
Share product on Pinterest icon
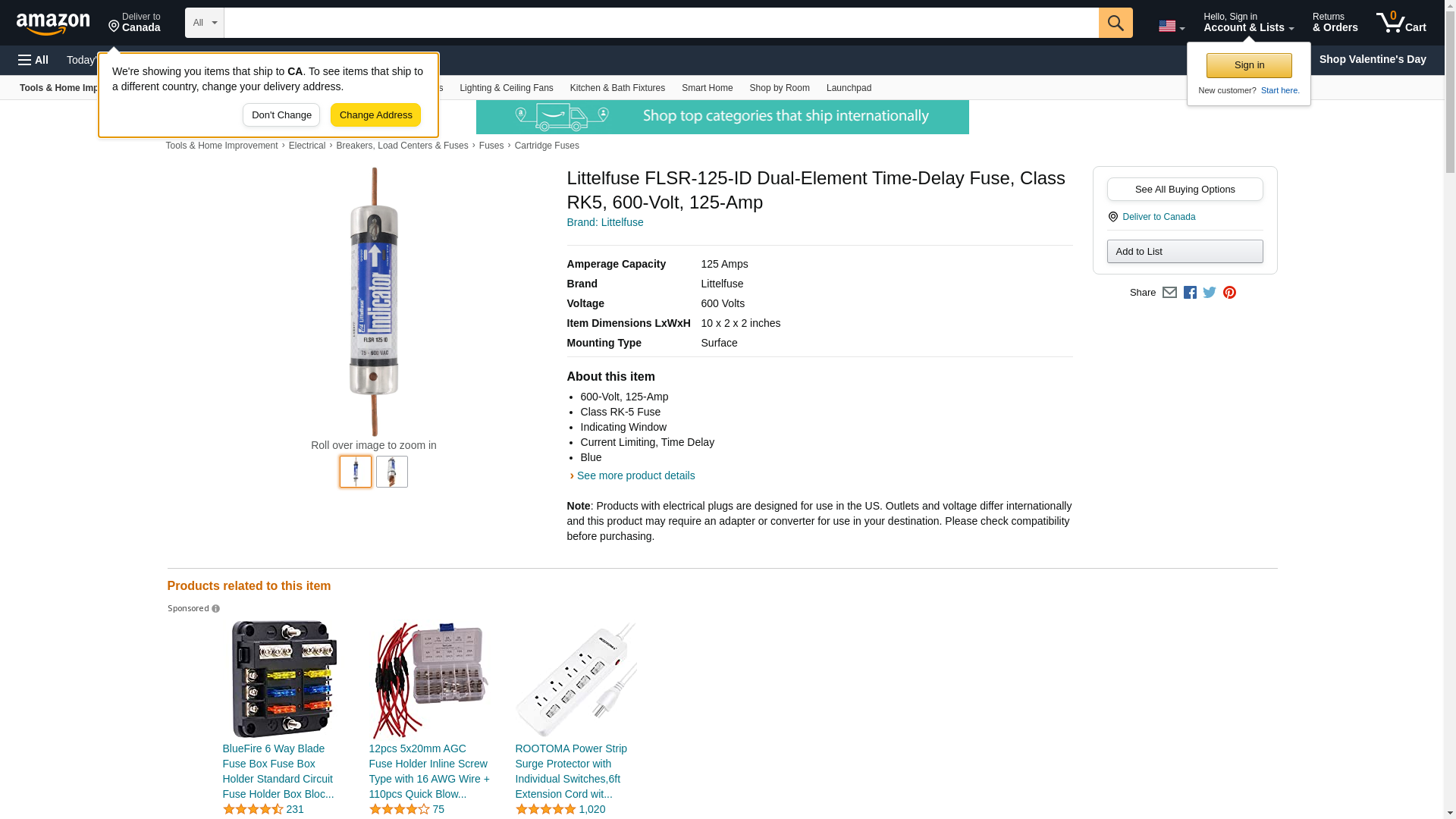tap(1229, 293)
